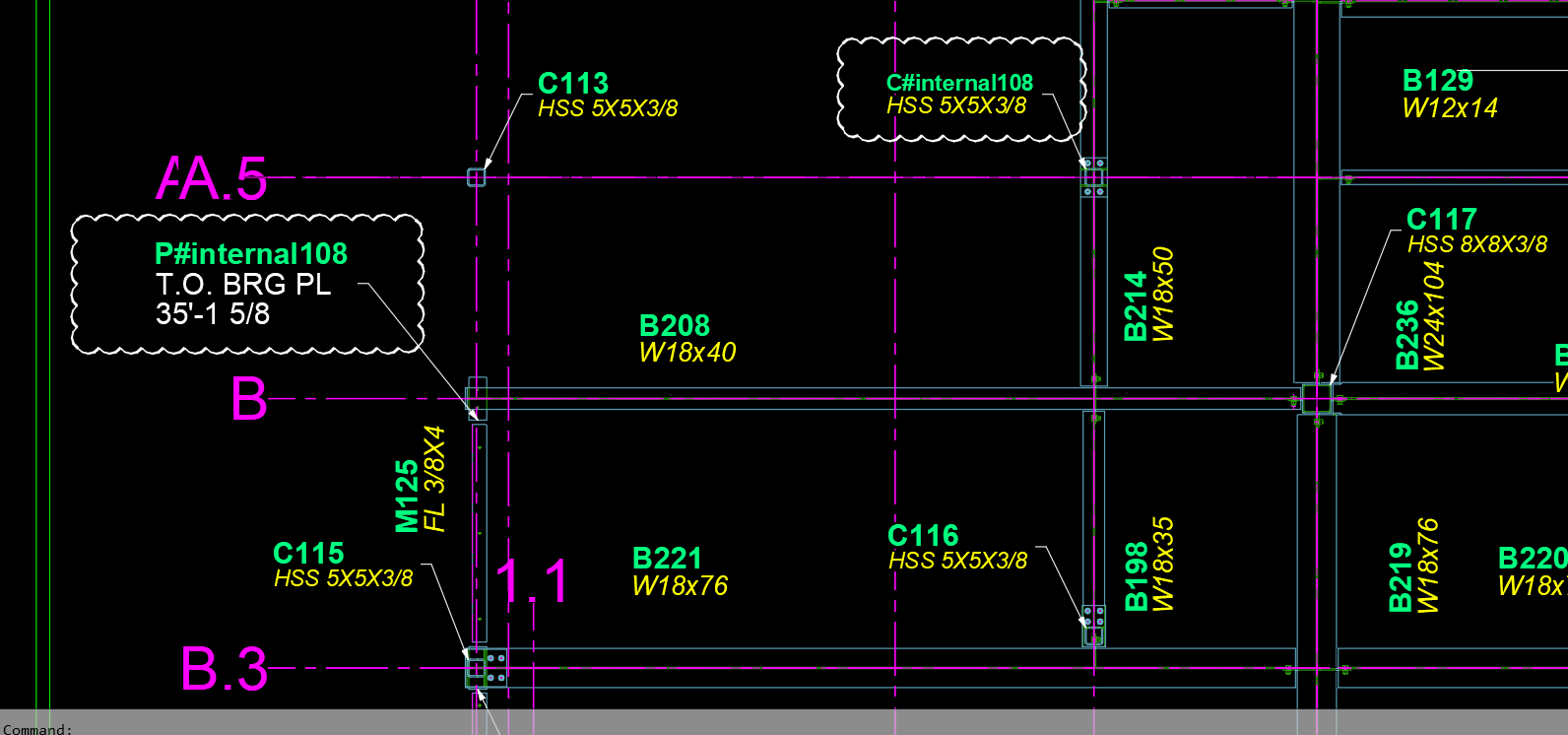Pick the C#internal108 label in the revision cloud

pyautogui.click(x=959, y=83)
